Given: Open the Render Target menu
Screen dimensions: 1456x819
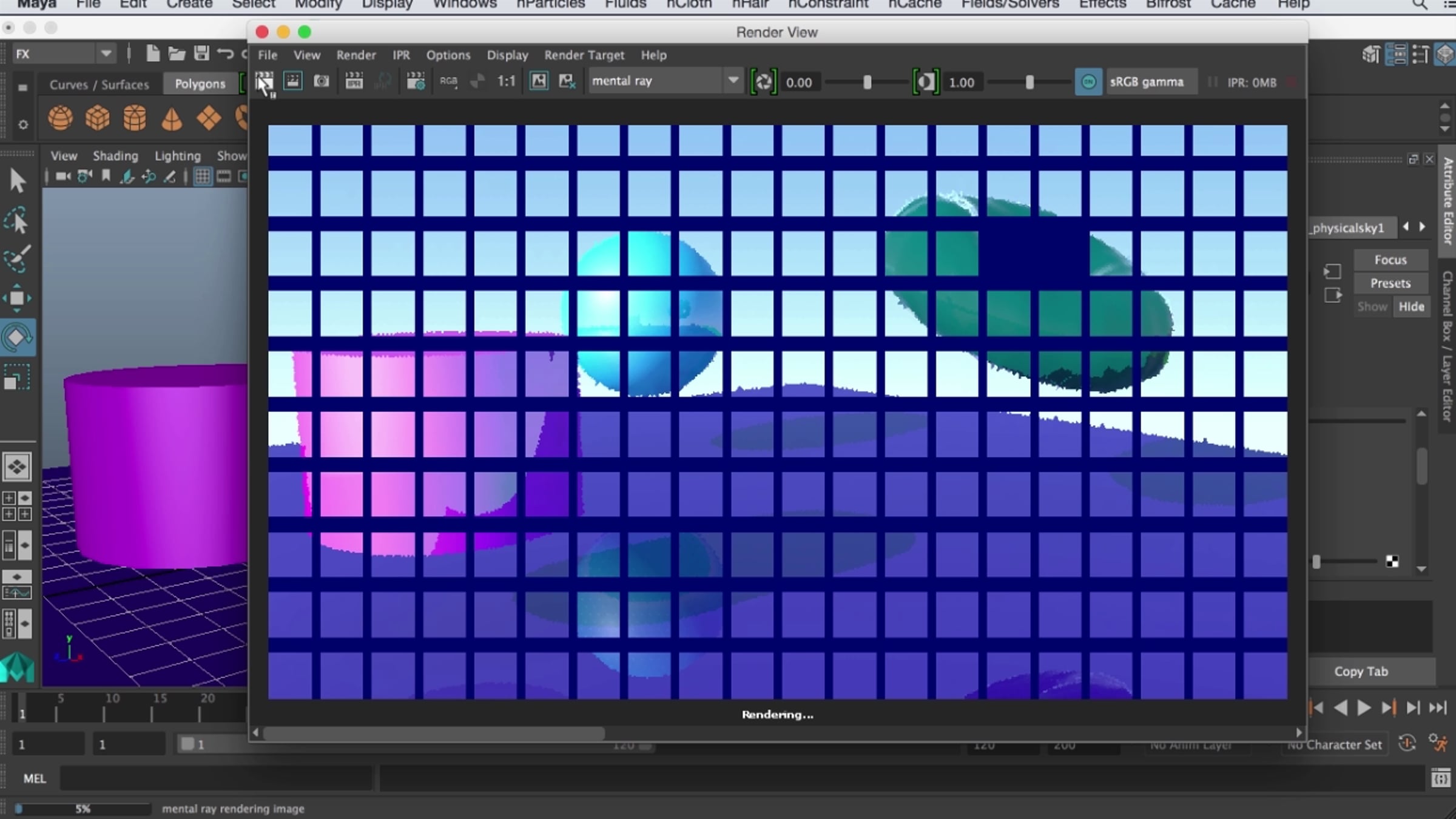Looking at the screenshot, I should click(584, 55).
